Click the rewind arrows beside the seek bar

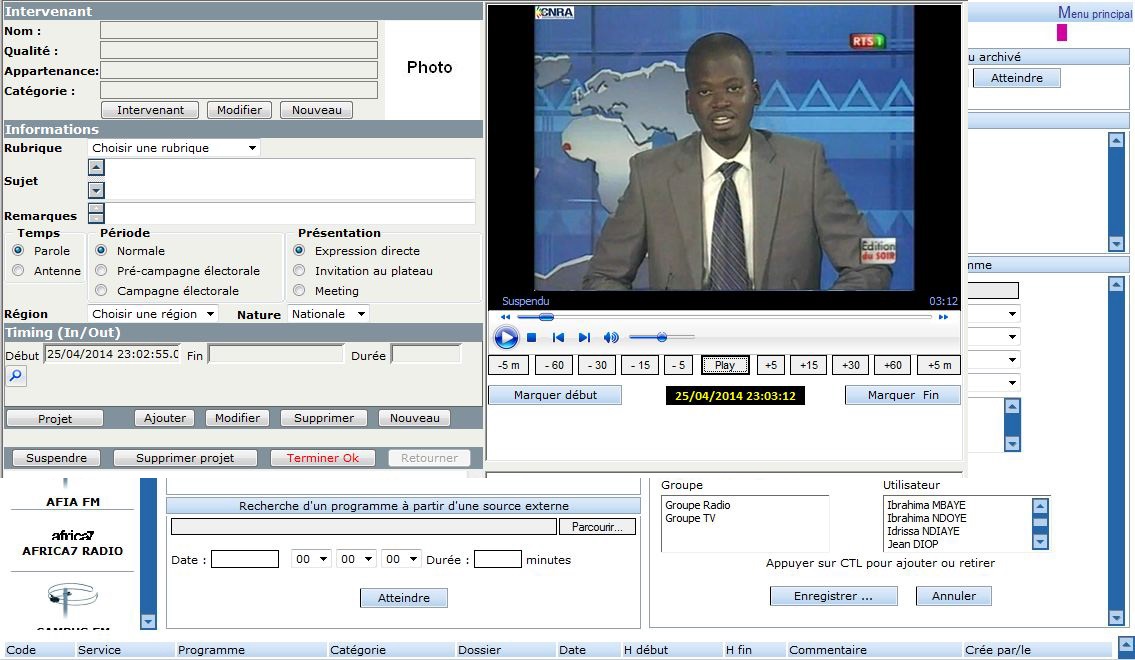[x=506, y=317]
